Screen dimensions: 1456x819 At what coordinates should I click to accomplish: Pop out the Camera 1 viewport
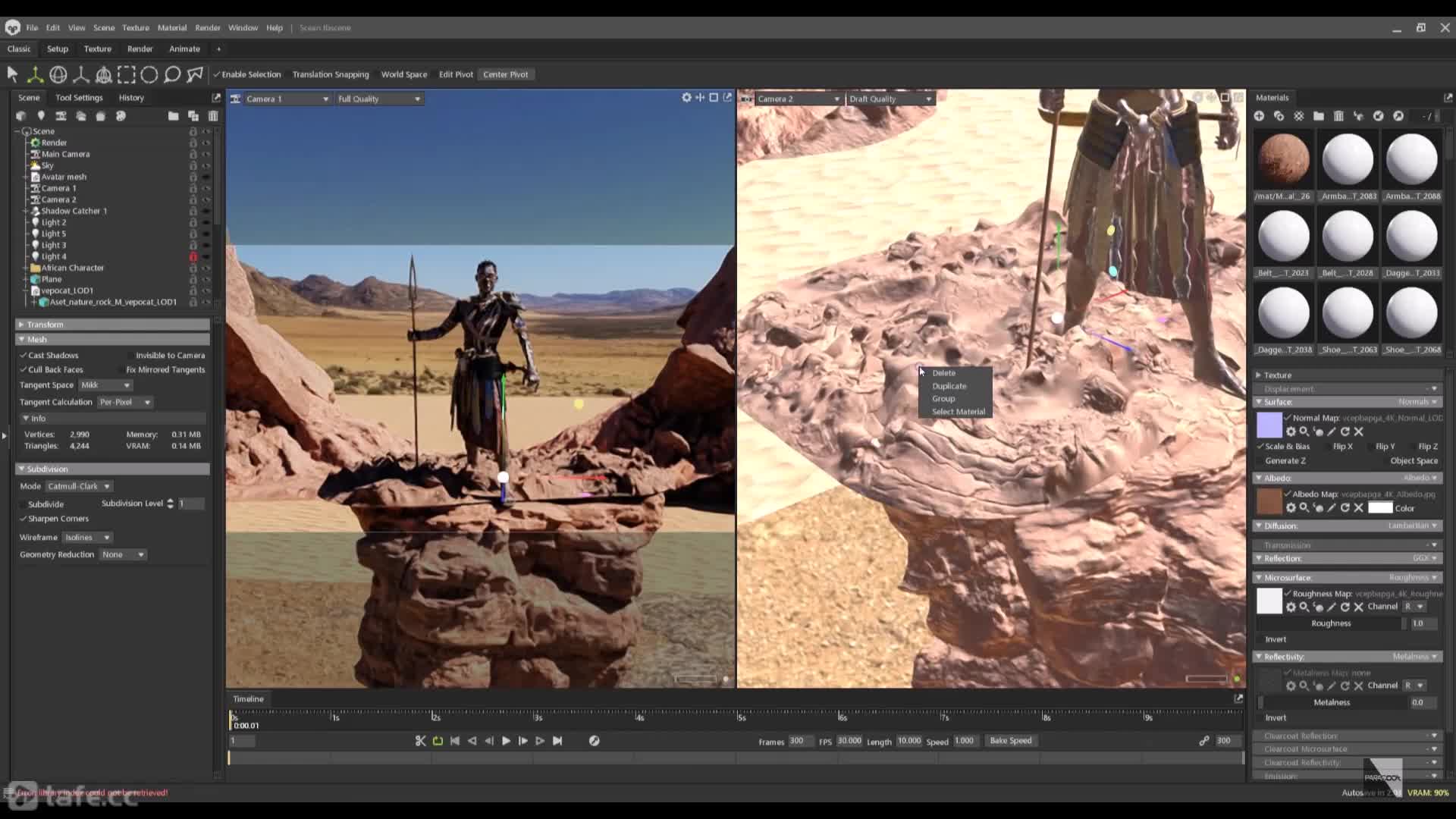[x=727, y=98]
